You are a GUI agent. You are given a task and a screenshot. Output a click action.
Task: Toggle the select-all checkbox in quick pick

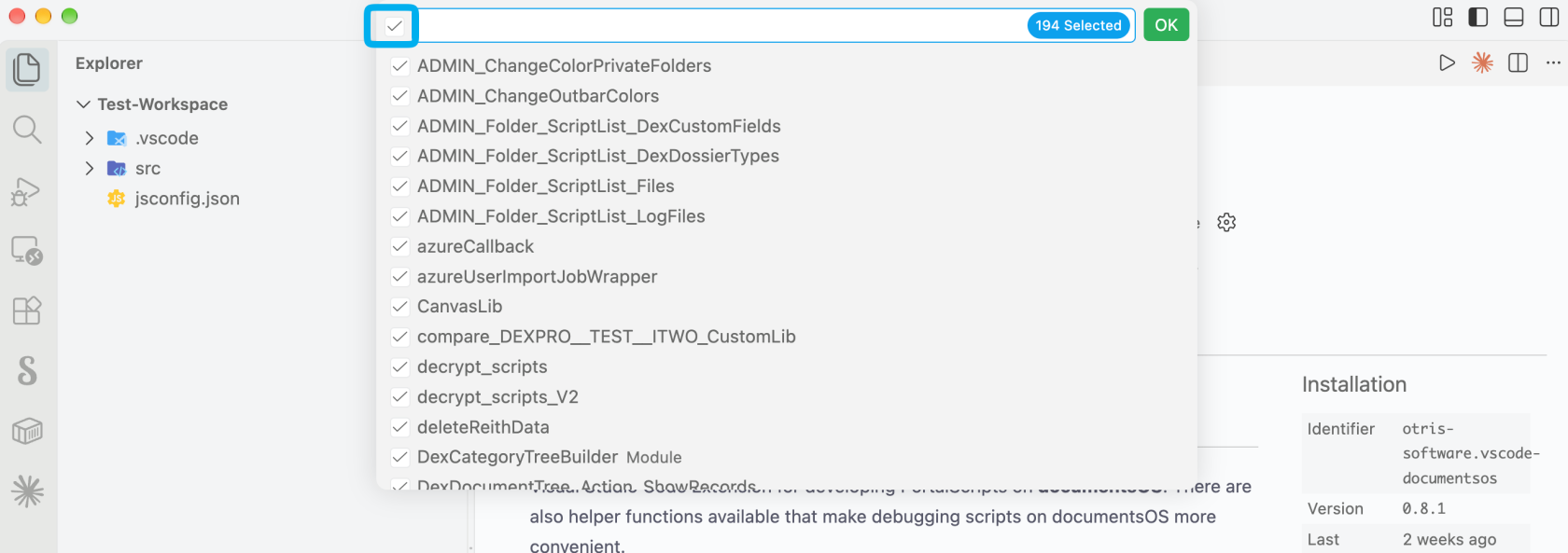click(395, 26)
